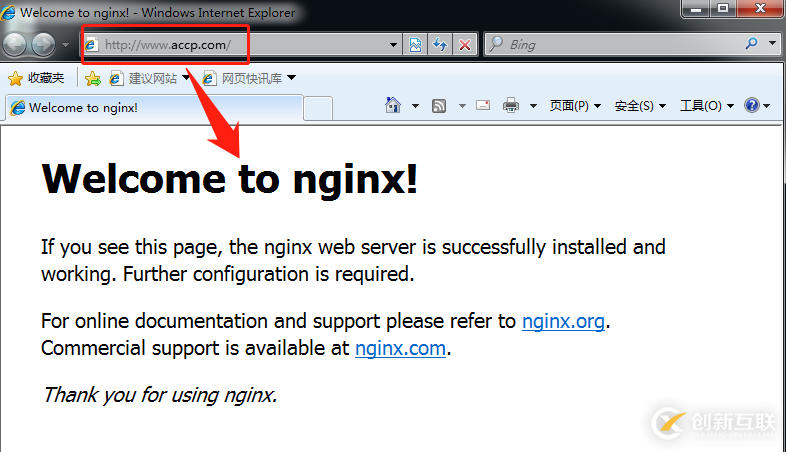786x452 pixels.
Task: Expand the Home button dropdown arrow
Action: click(x=415, y=106)
